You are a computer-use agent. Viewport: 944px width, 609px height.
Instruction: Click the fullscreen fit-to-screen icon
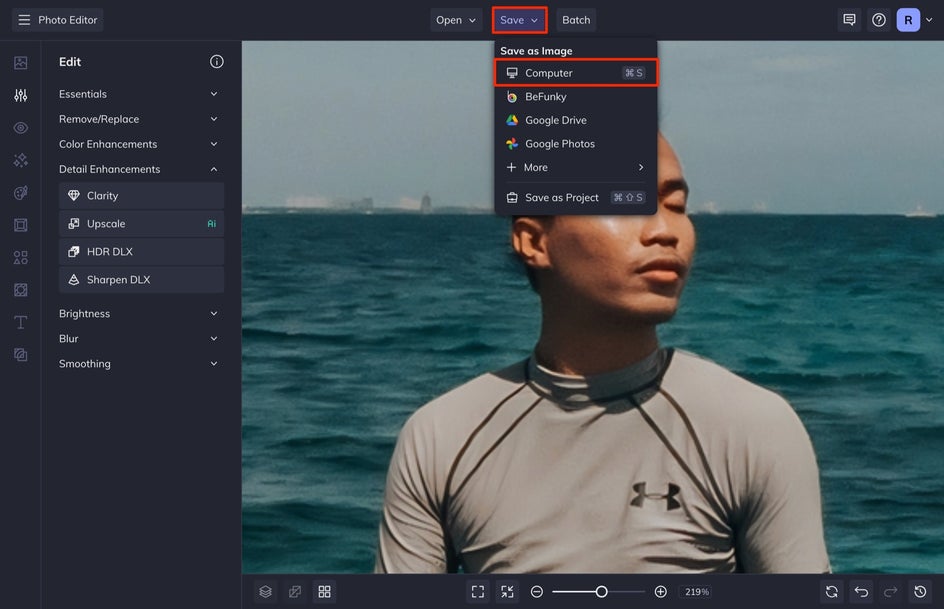pyautogui.click(x=478, y=592)
